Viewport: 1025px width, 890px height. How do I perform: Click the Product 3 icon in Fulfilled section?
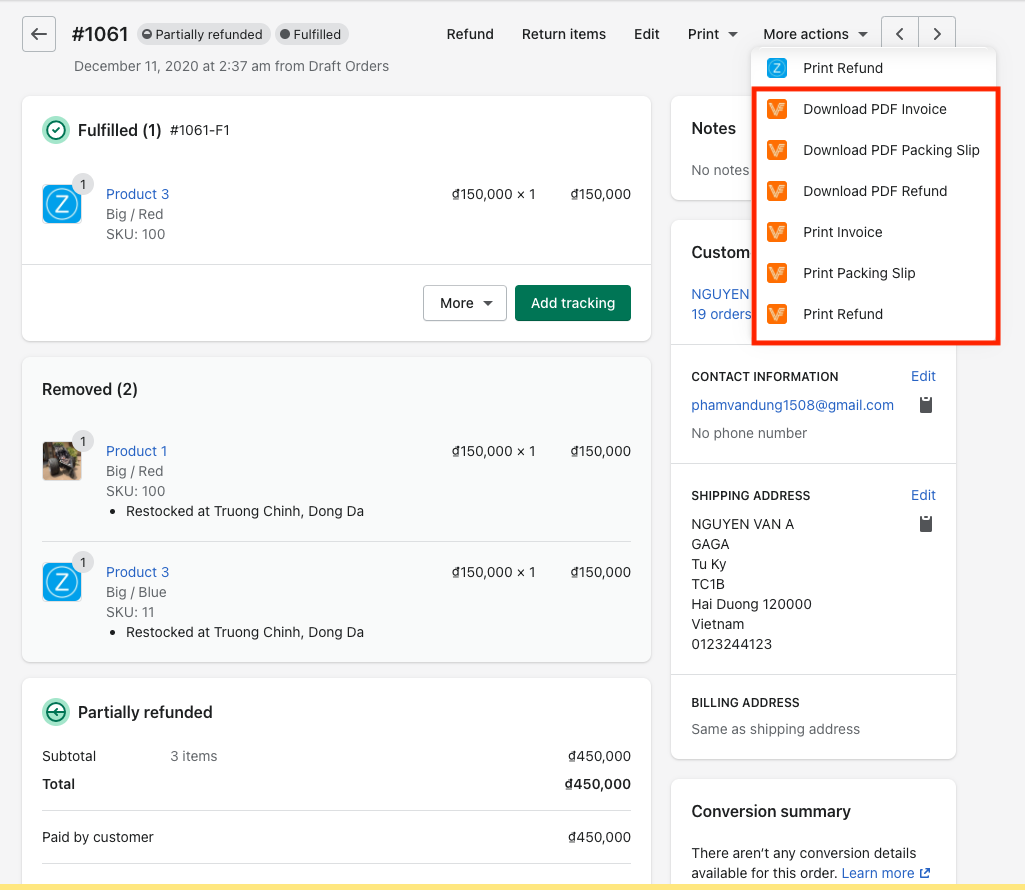tap(62, 204)
